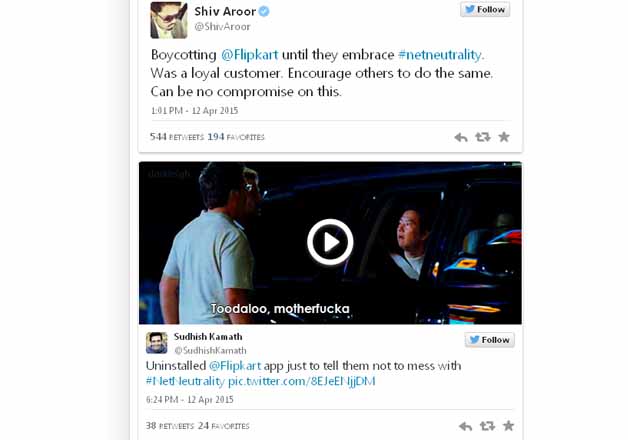The height and width of the screenshot is (440, 628).
Task: Click reply icon on Shiv Aroor's tweet
Action: [x=461, y=137]
